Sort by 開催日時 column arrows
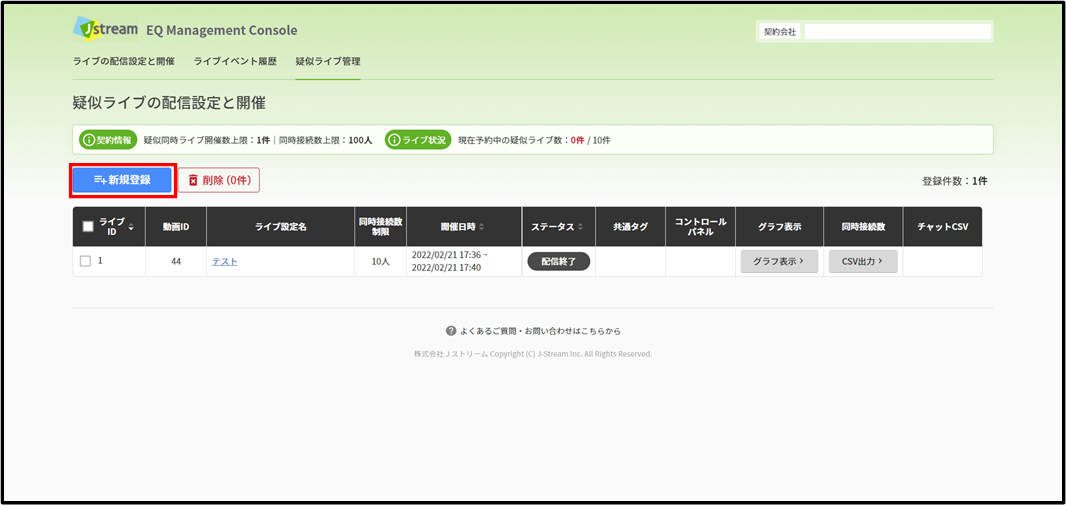 (481, 226)
